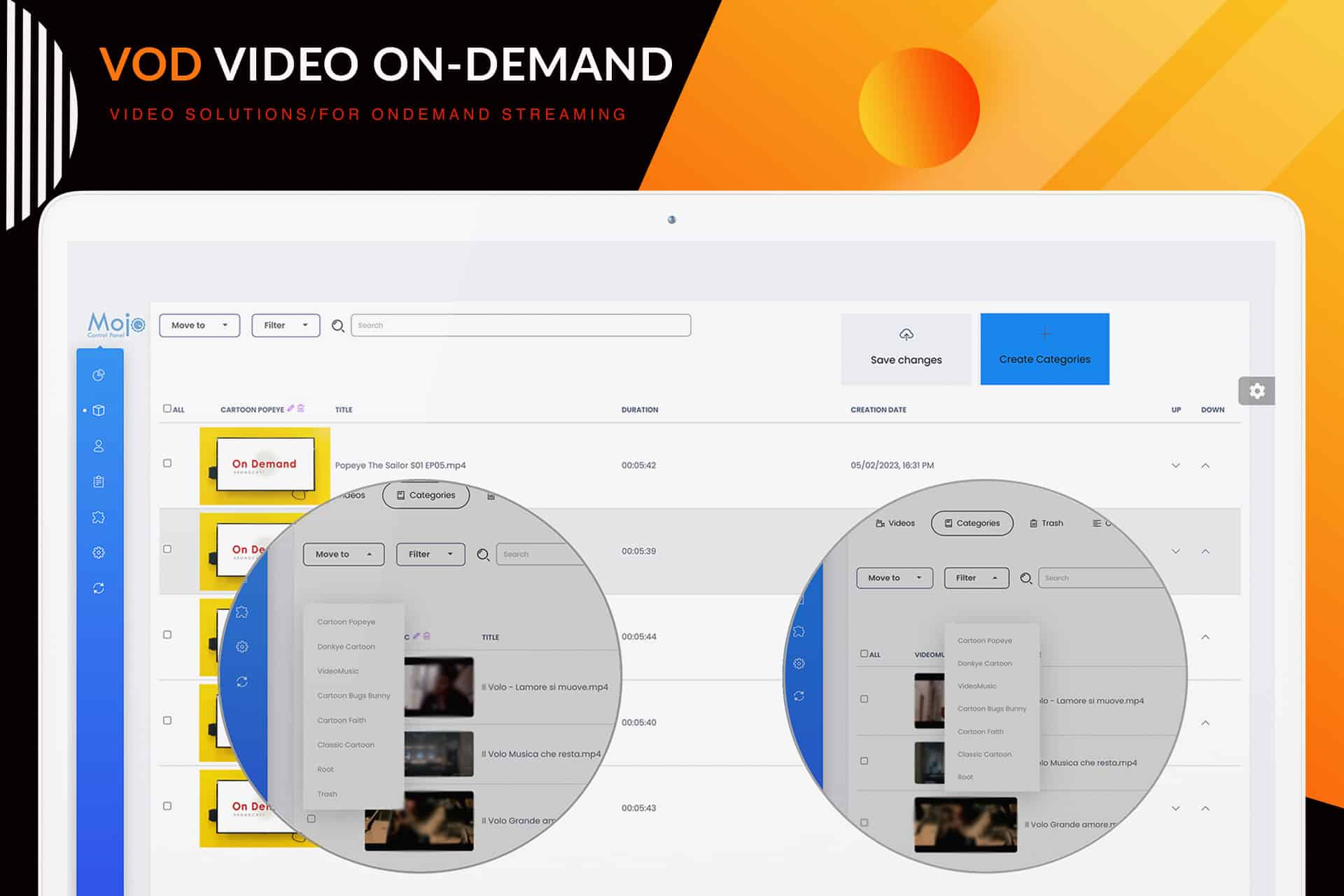Click the up chevron in the Popeye S01 EP05 row

point(1205,465)
